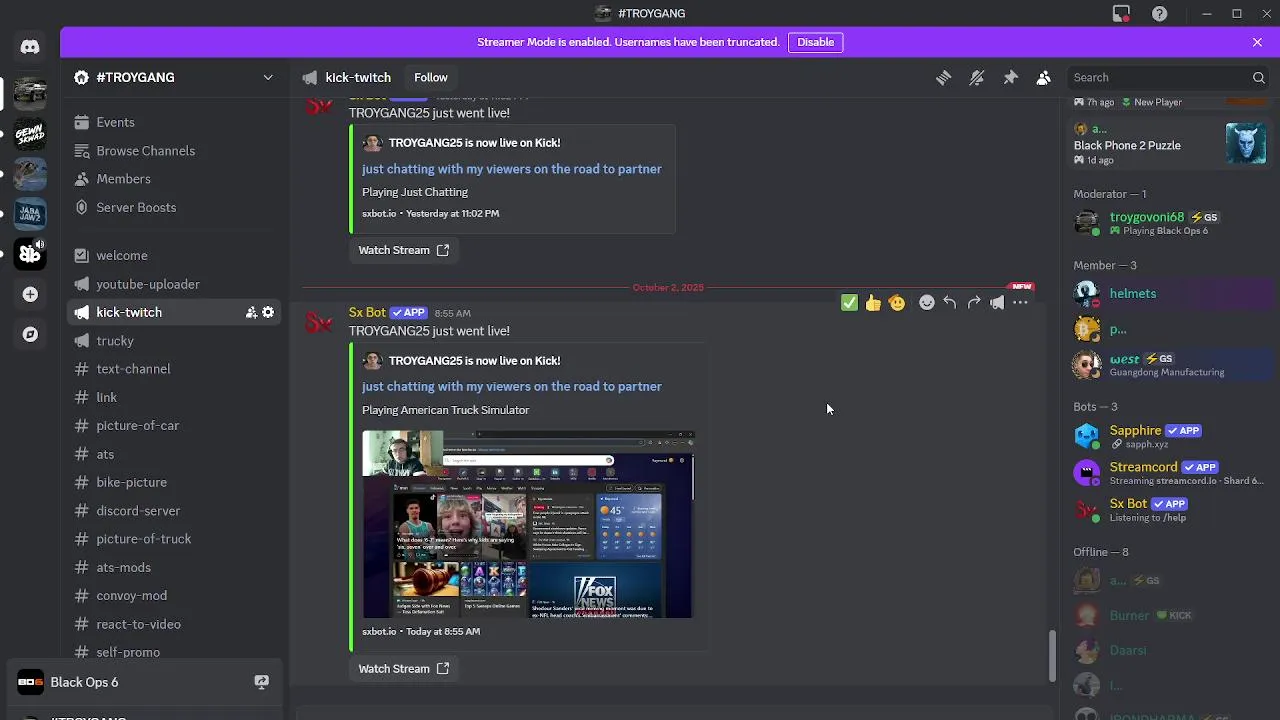This screenshot has width=1280, height=720.
Task: Open the ats-mods channel
Action: 174,567
